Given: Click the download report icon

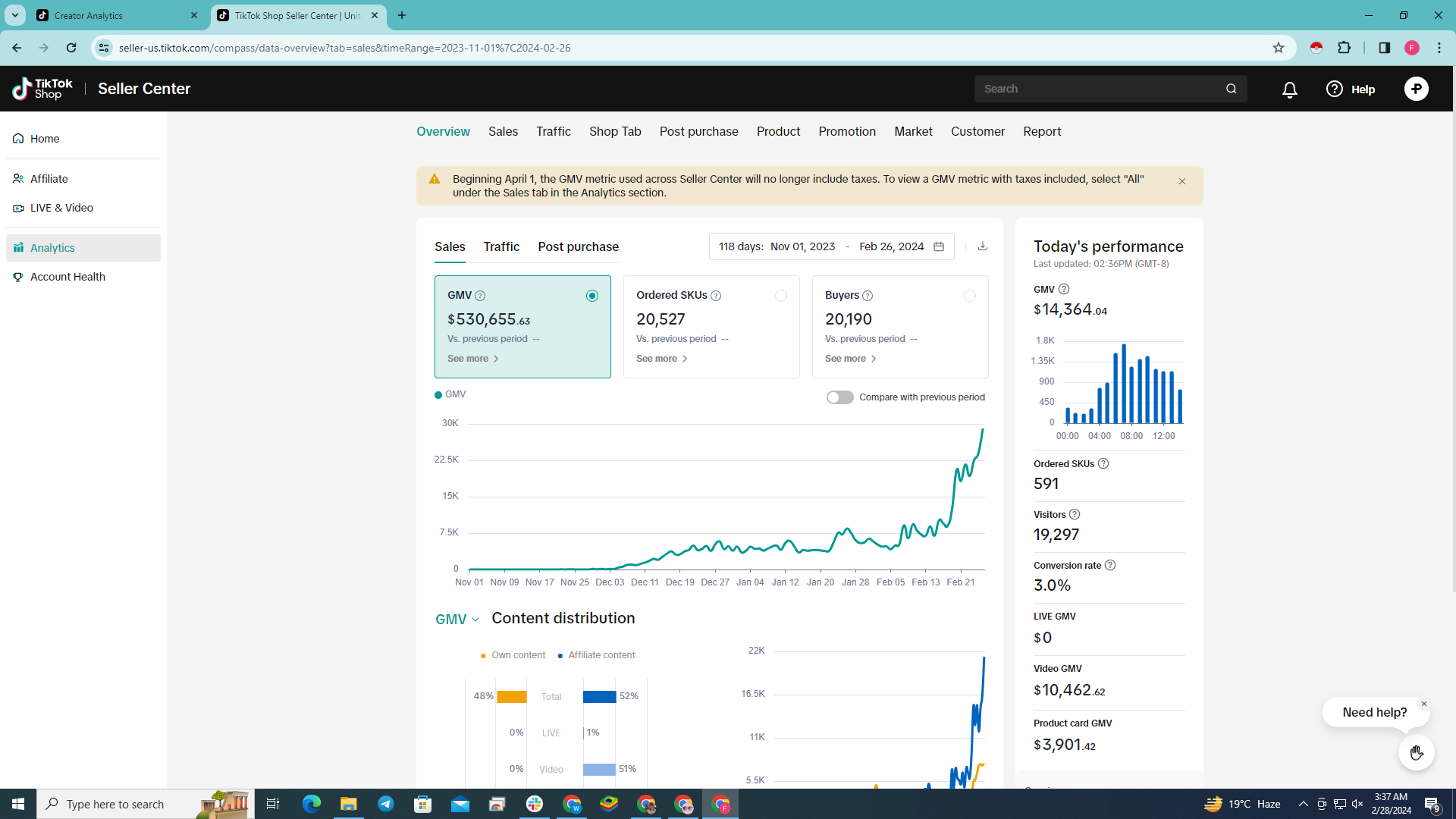Looking at the screenshot, I should [x=983, y=246].
